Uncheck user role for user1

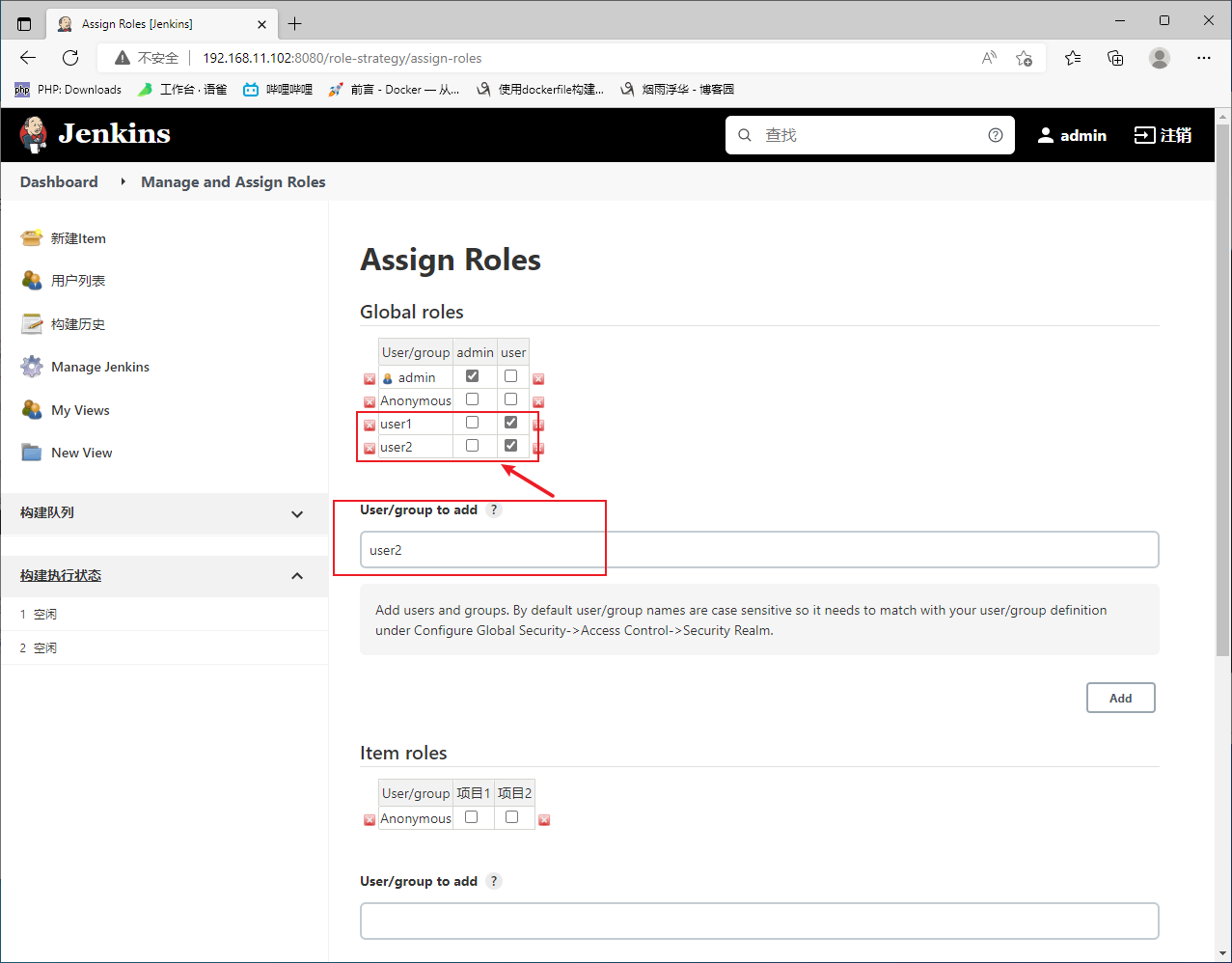pyautogui.click(x=511, y=423)
